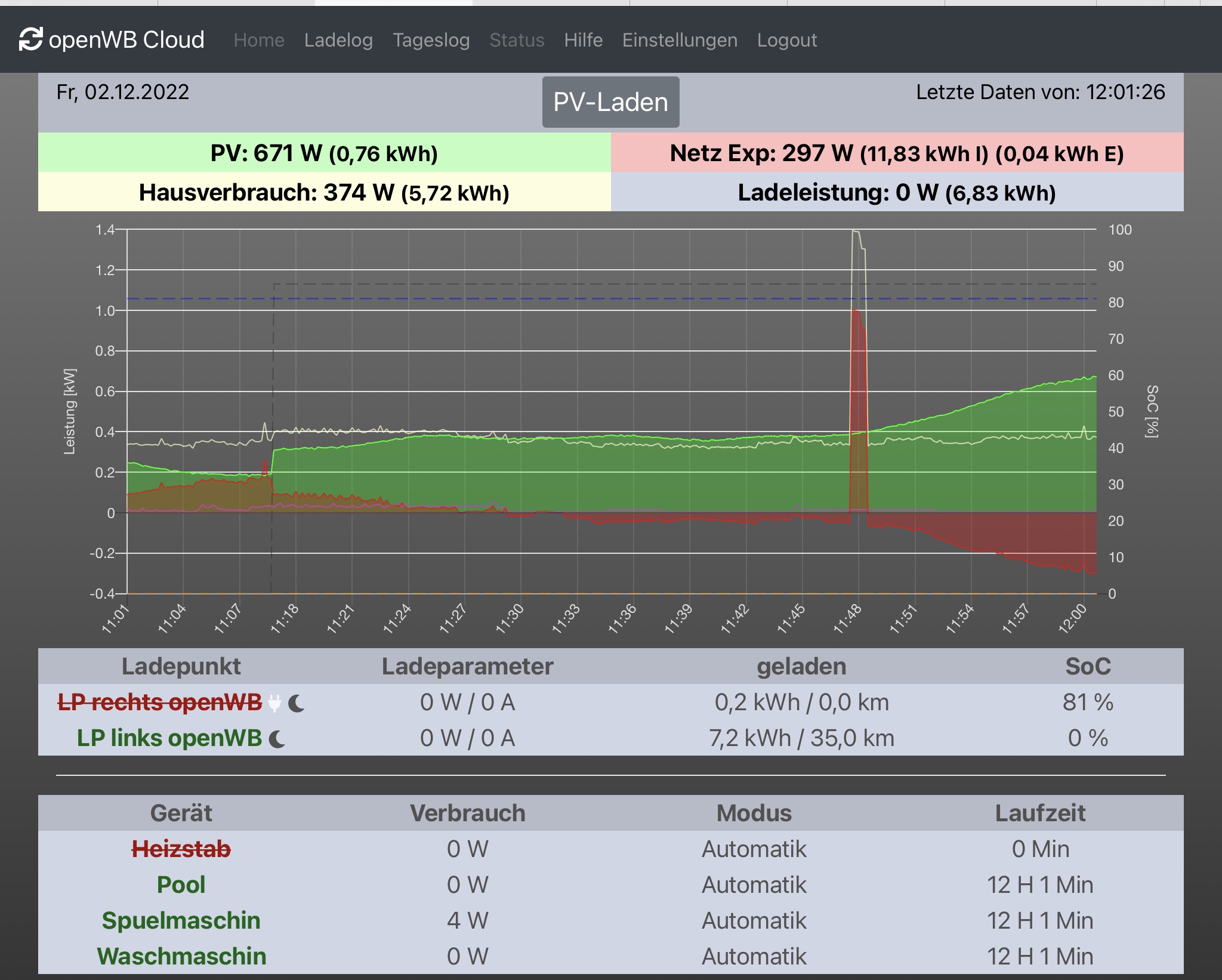The image size is (1222, 980).
Task: Click the plug icon beside LP rechts openWB
Action: coord(274,703)
